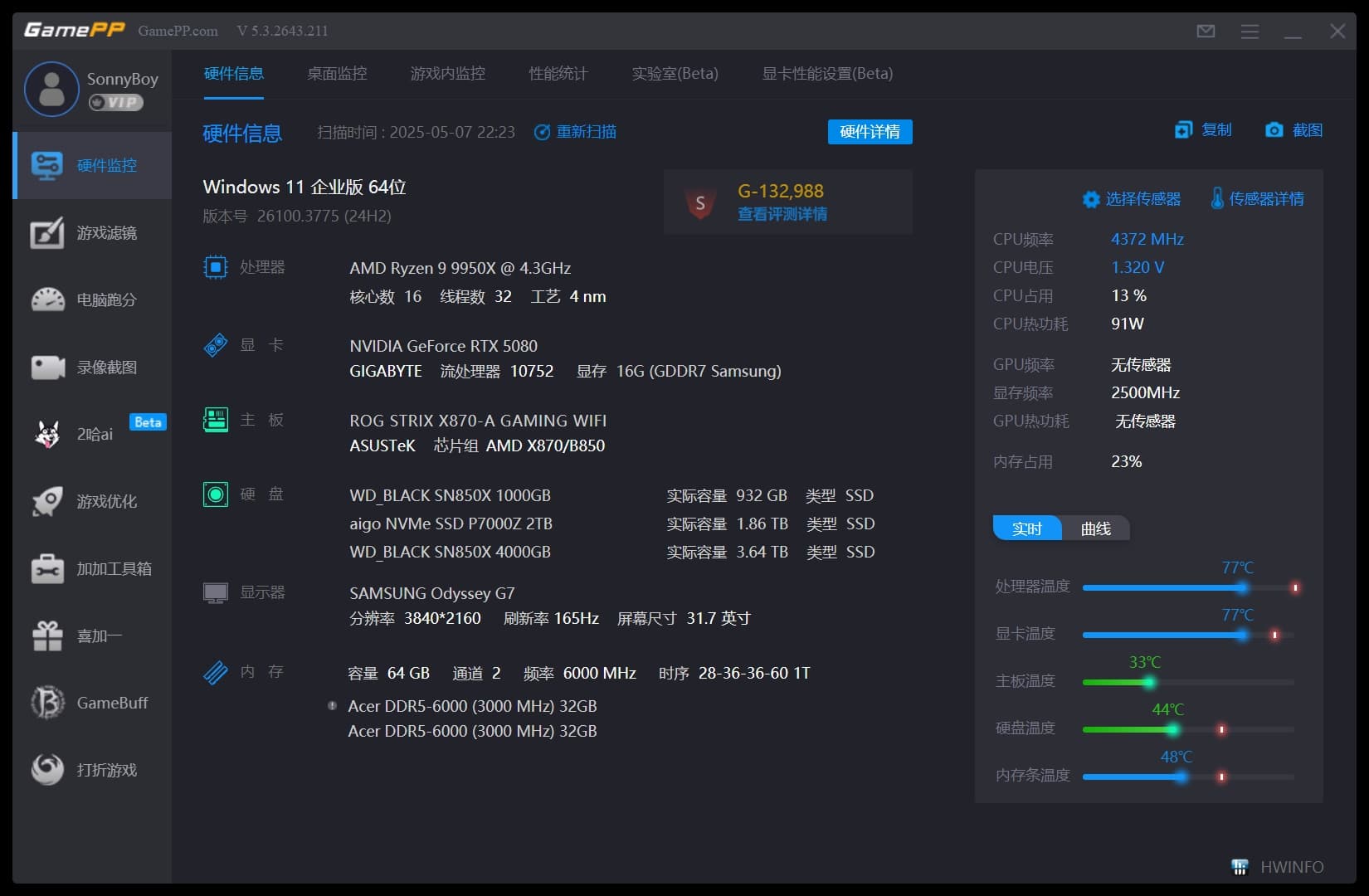Open 电脑跑分 benchmark in the sidebar

(92, 299)
